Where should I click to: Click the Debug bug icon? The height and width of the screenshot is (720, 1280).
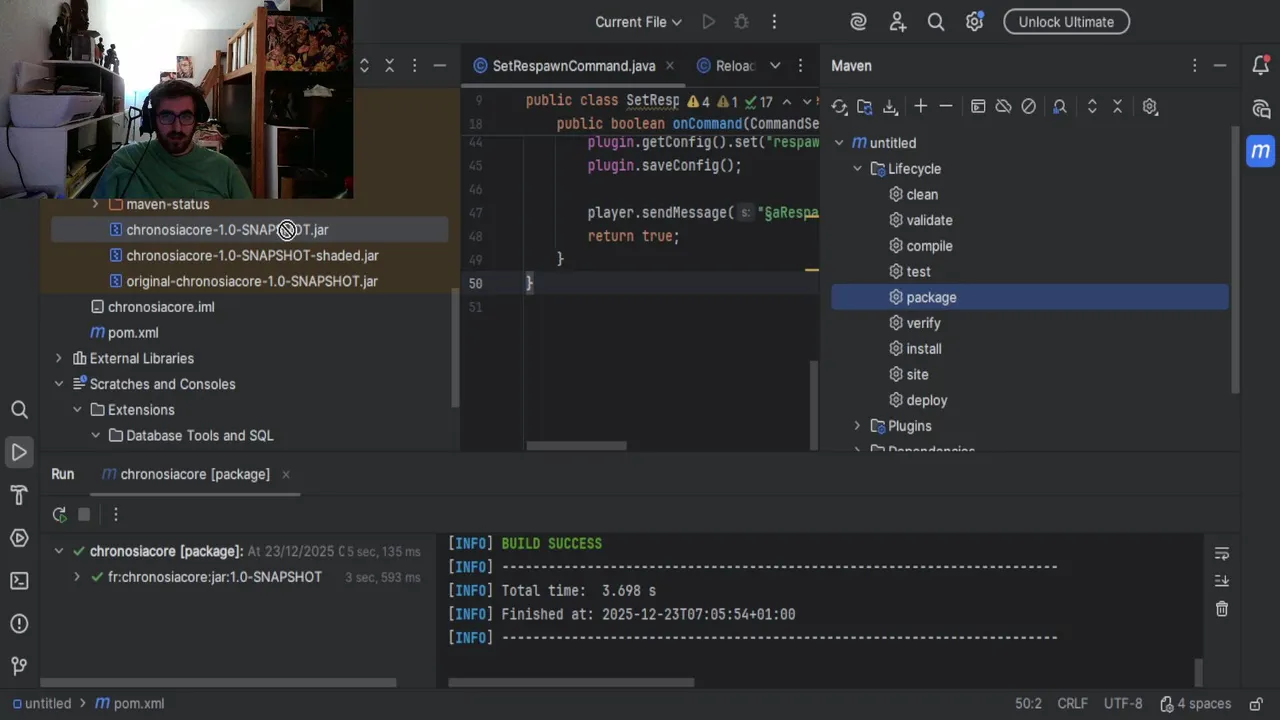coord(741,22)
